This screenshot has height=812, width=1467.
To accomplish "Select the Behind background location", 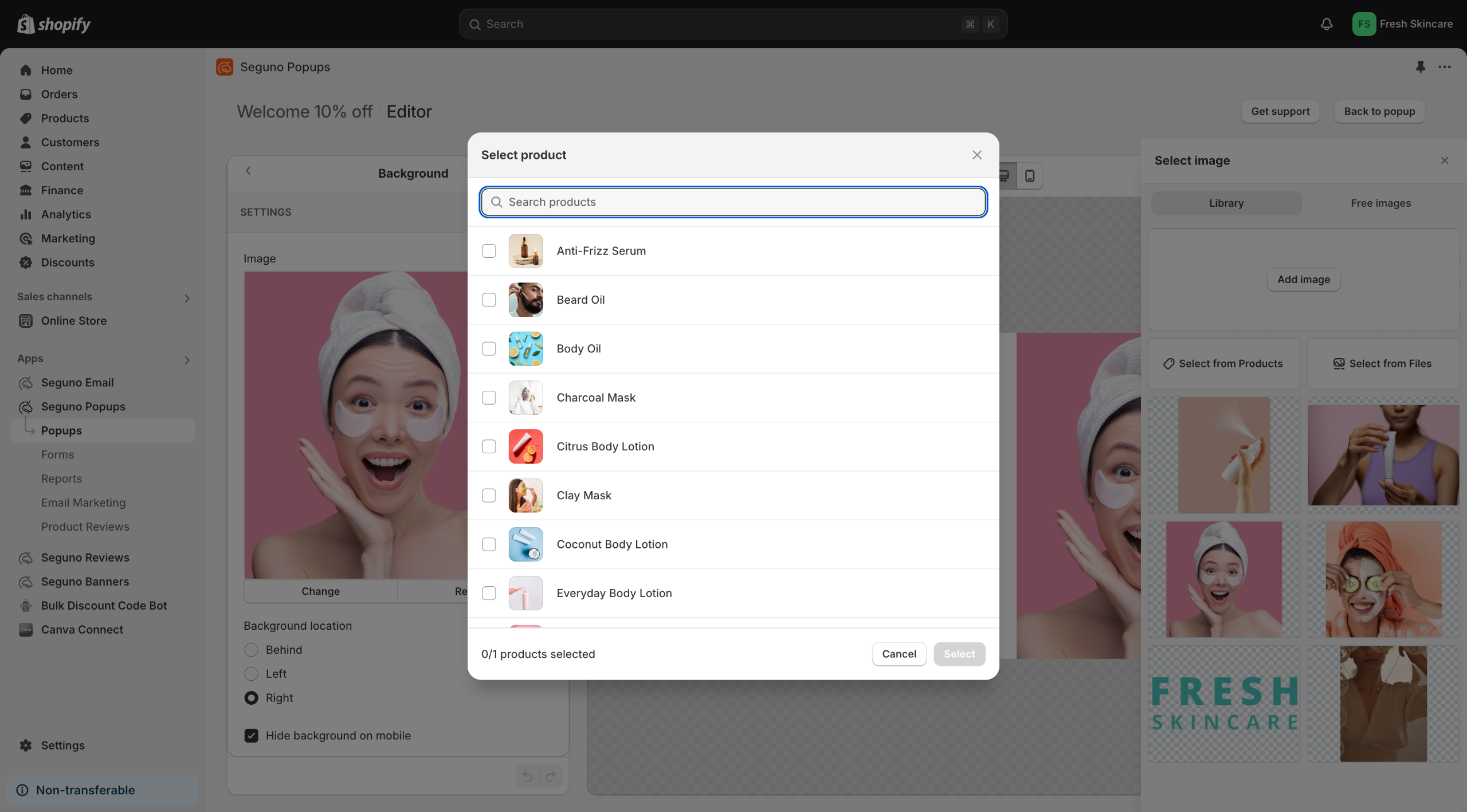I will [251, 650].
